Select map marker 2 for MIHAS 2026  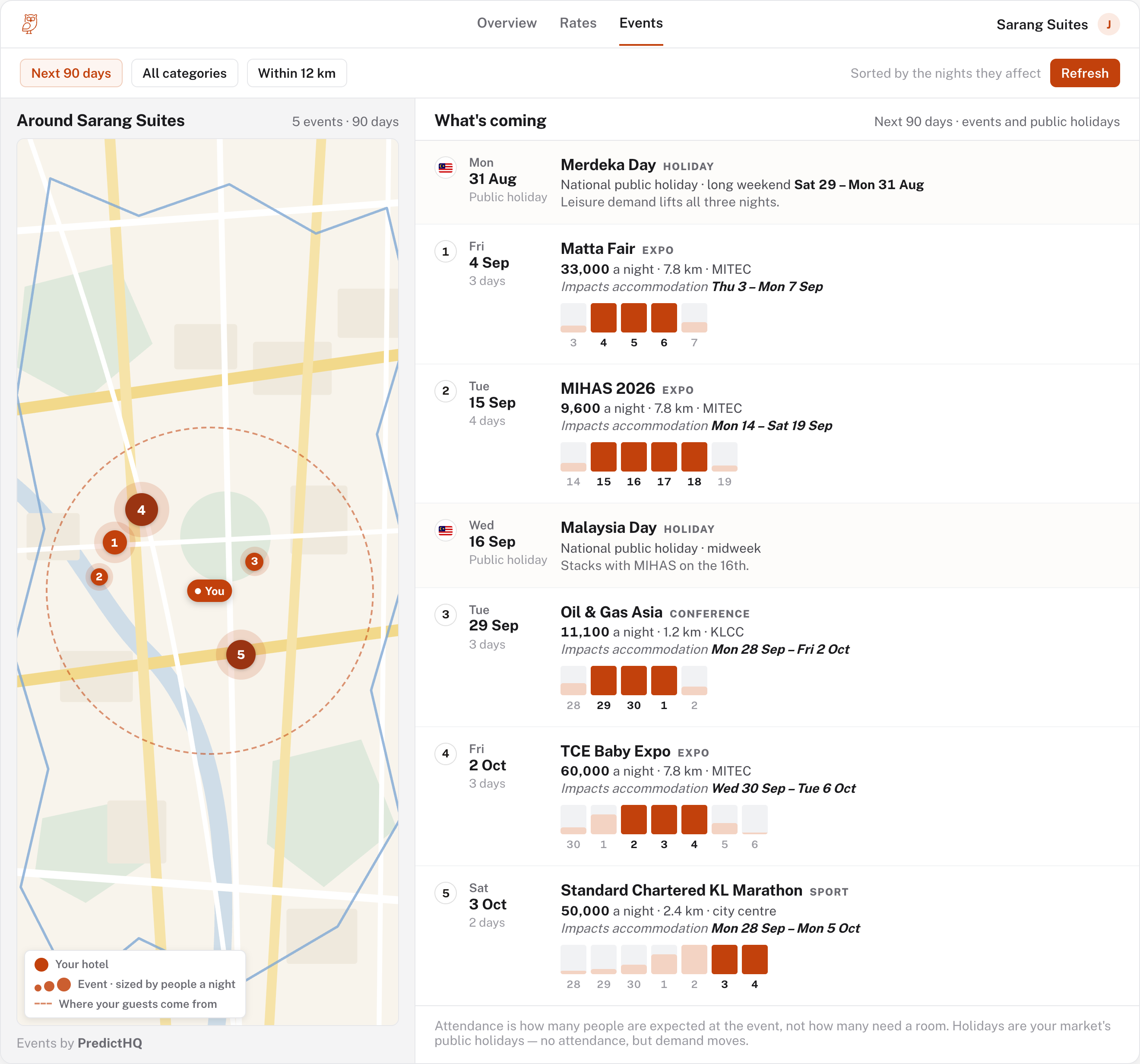tap(99, 576)
